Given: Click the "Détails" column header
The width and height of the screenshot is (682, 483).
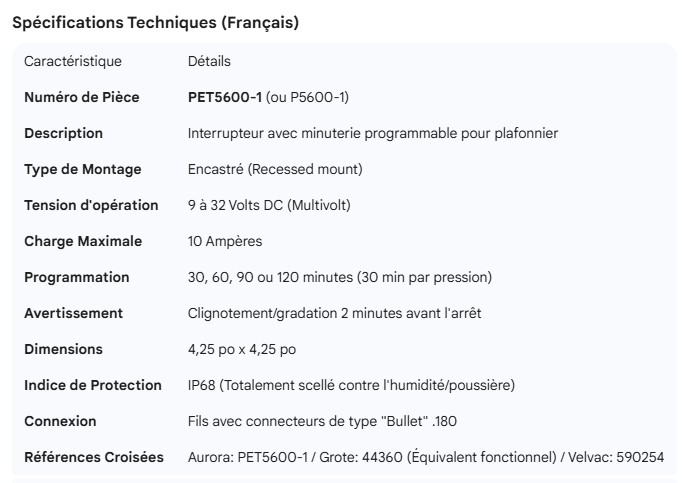Looking at the screenshot, I should pyautogui.click(x=209, y=61).
